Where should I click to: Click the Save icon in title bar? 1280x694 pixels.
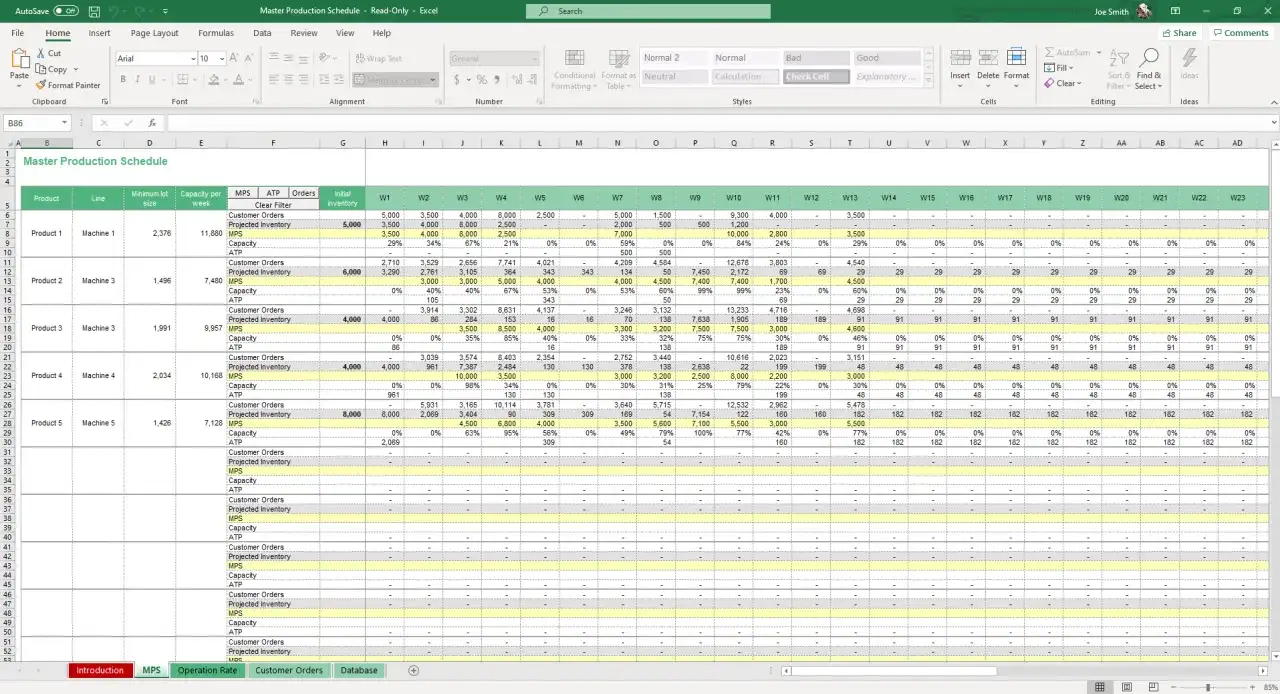(x=94, y=11)
